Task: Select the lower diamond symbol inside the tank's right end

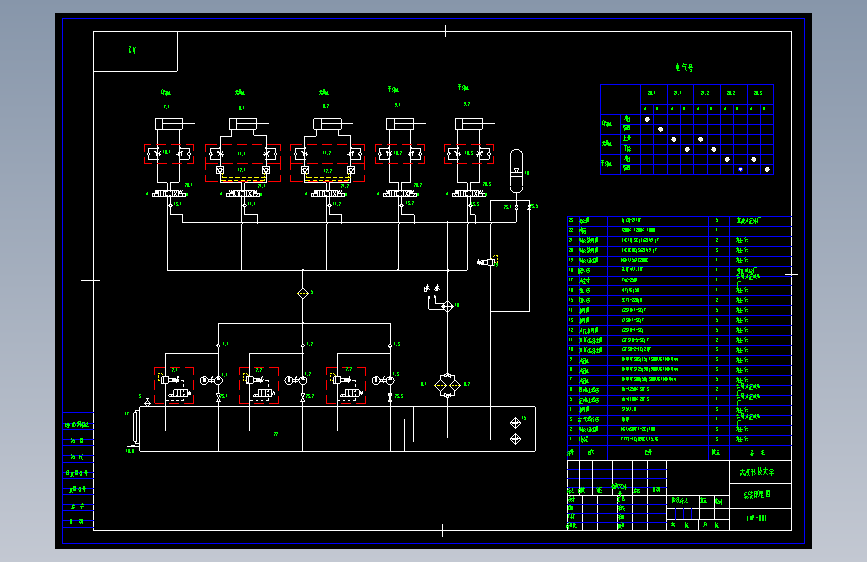Action: [515, 439]
